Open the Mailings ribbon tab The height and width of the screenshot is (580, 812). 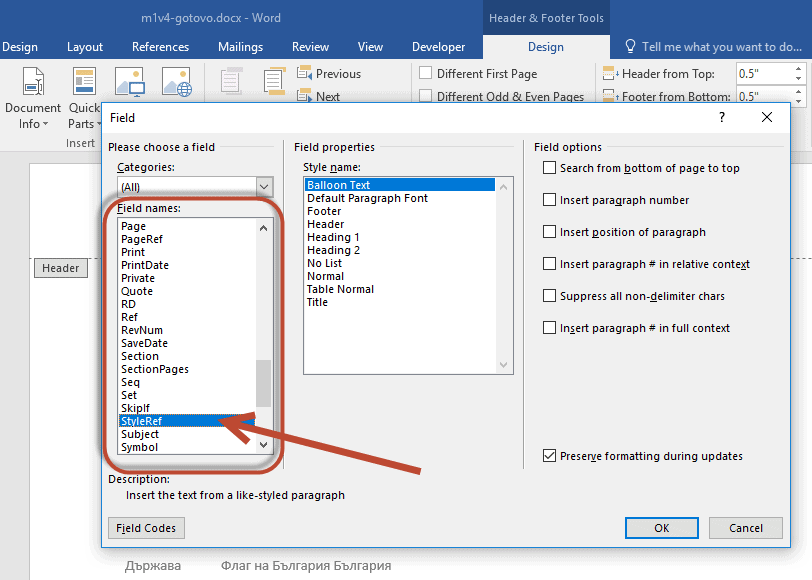pos(240,47)
